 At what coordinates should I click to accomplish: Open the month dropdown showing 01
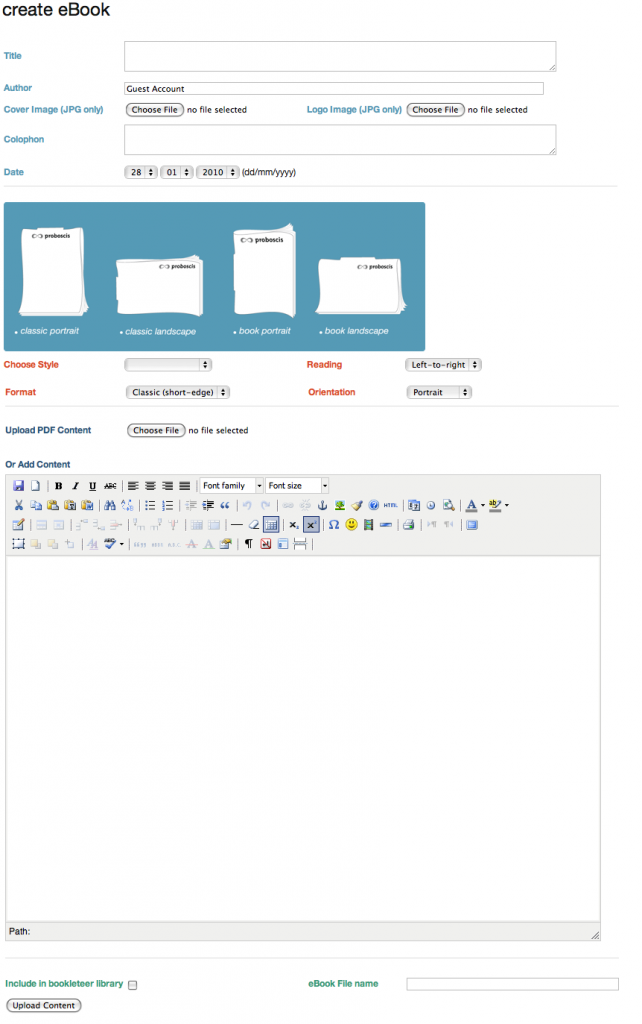coord(176,172)
